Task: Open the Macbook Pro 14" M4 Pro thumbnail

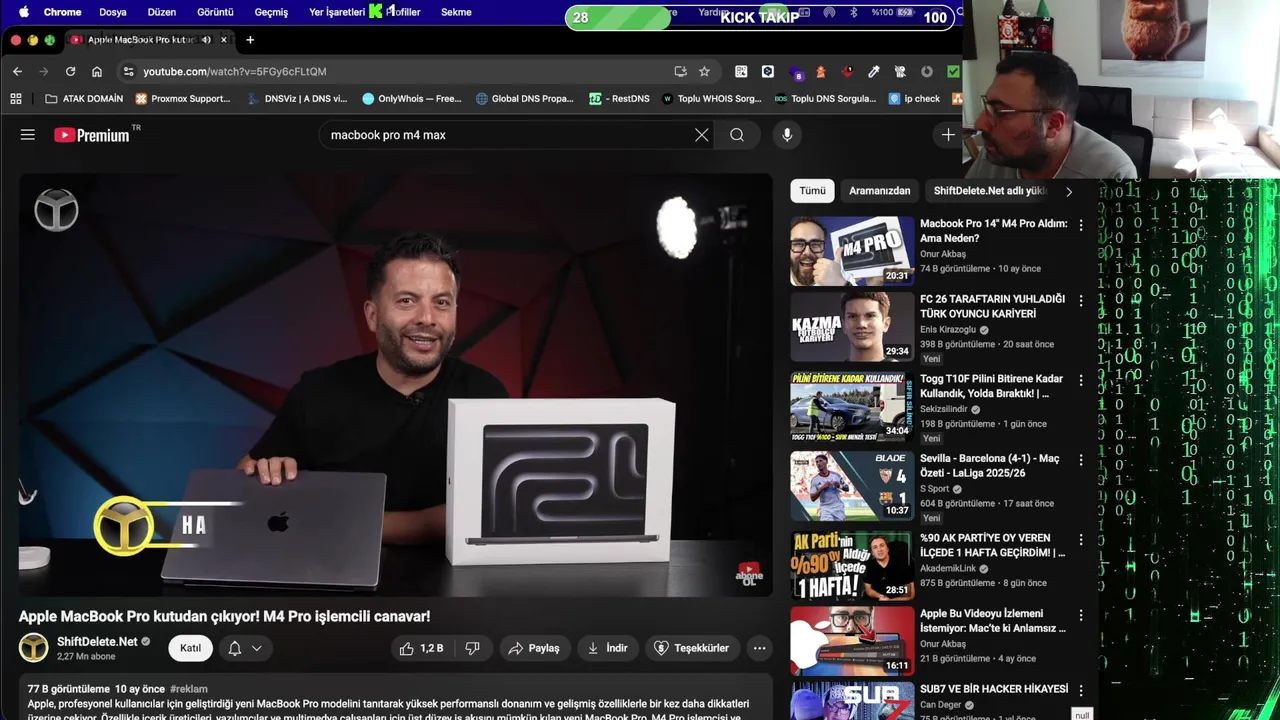Action: [852, 252]
